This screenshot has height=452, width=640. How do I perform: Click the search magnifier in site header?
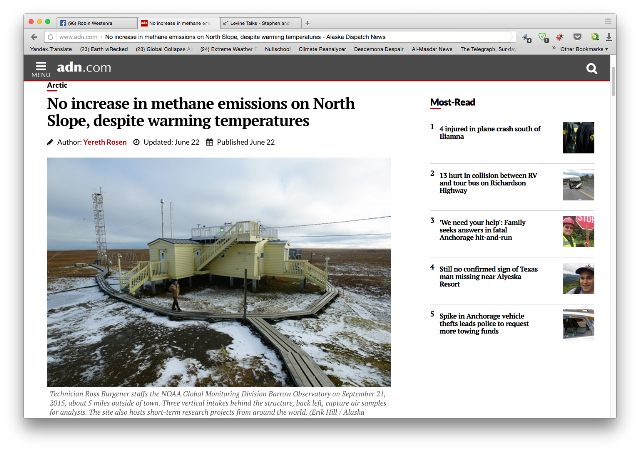point(591,68)
